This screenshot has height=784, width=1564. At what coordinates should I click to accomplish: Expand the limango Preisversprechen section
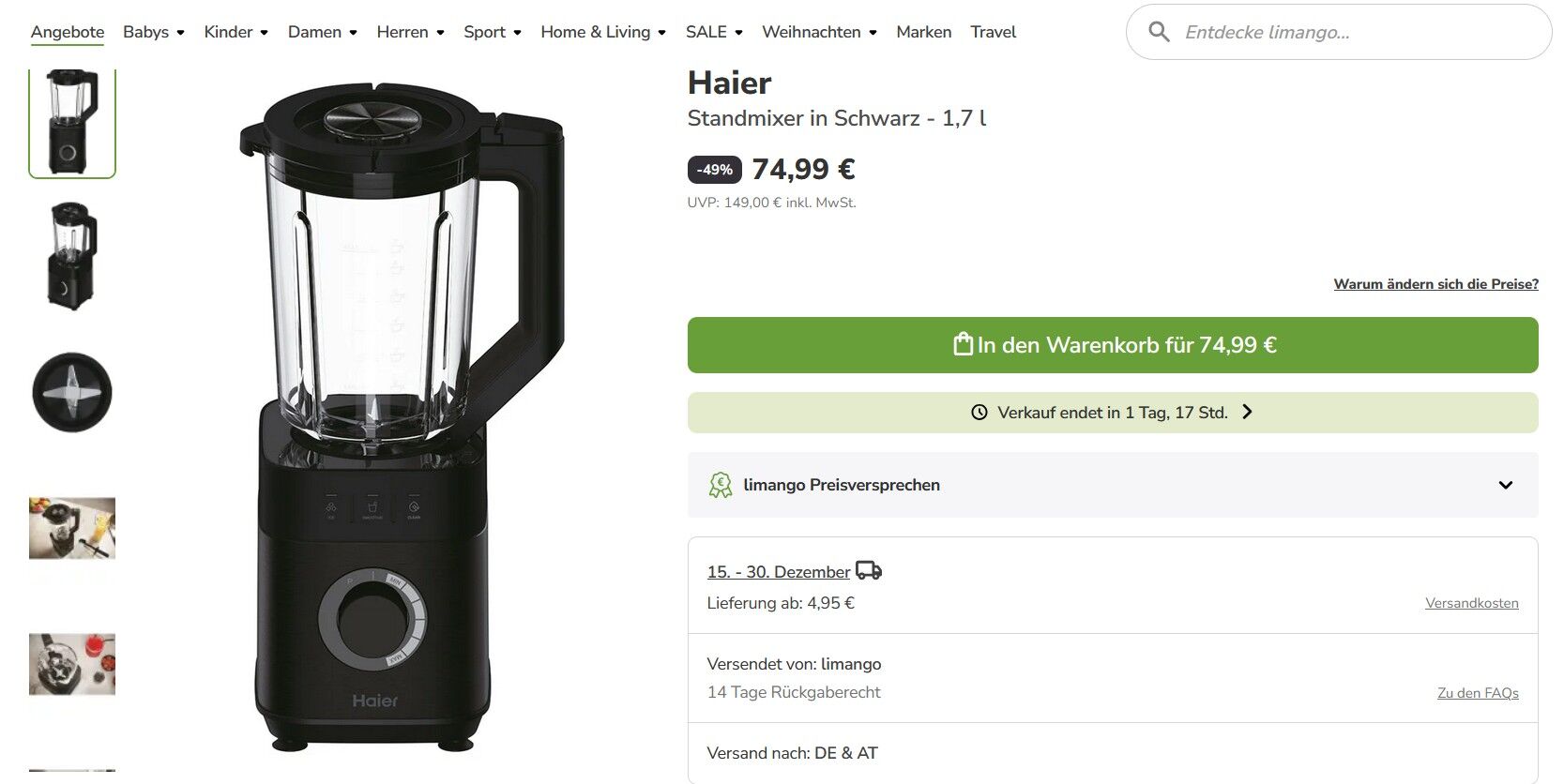(x=1113, y=485)
